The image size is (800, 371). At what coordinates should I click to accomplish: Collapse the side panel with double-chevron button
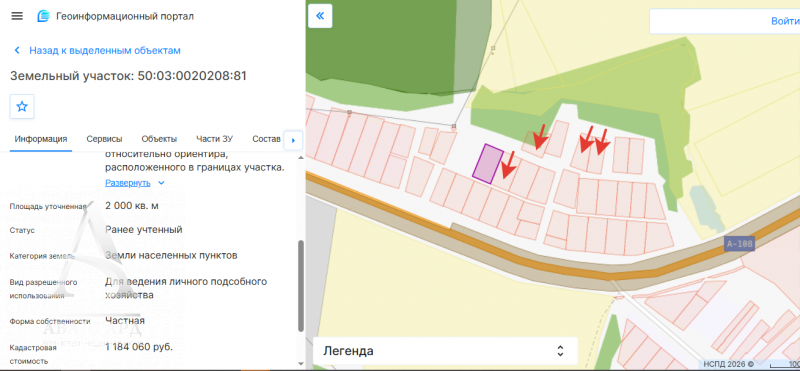pyautogui.click(x=320, y=16)
